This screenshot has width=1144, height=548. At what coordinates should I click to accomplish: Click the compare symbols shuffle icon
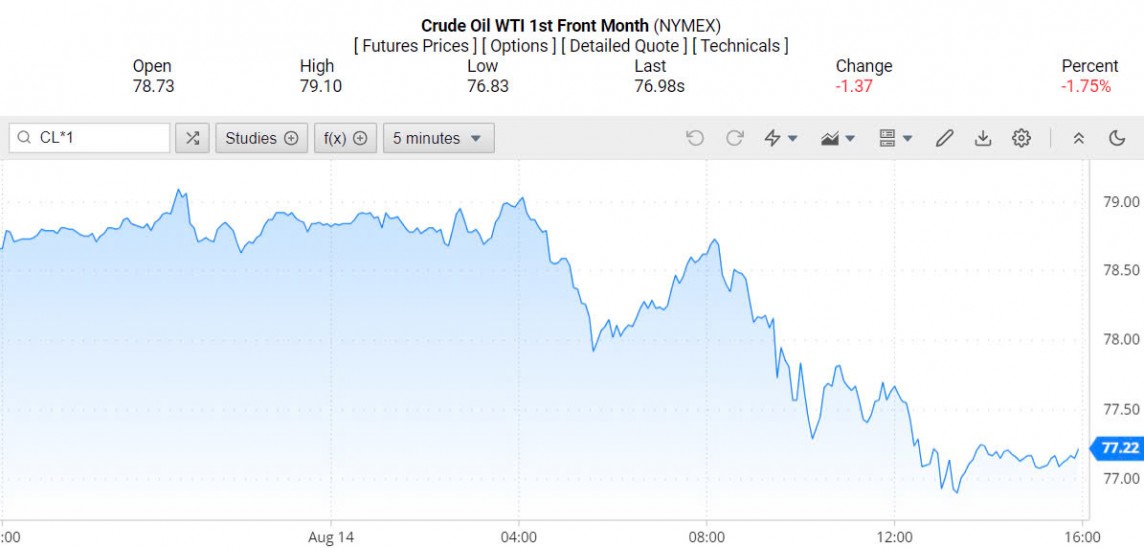[x=192, y=138]
